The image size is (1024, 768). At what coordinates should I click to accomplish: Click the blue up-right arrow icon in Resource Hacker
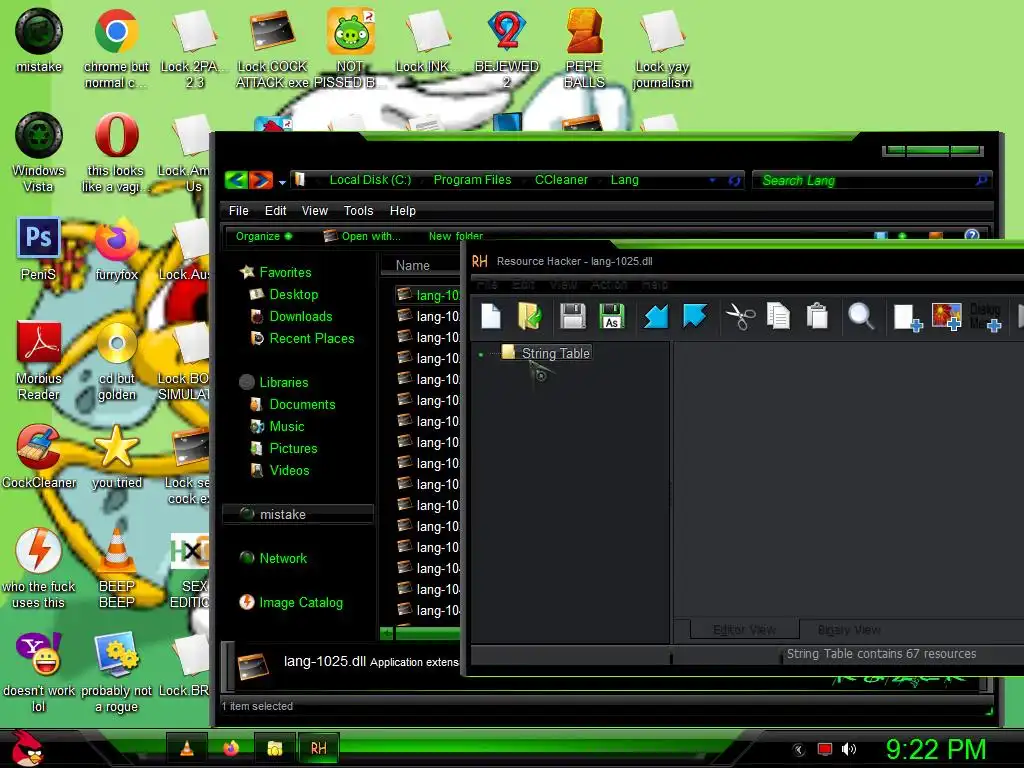coord(695,315)
